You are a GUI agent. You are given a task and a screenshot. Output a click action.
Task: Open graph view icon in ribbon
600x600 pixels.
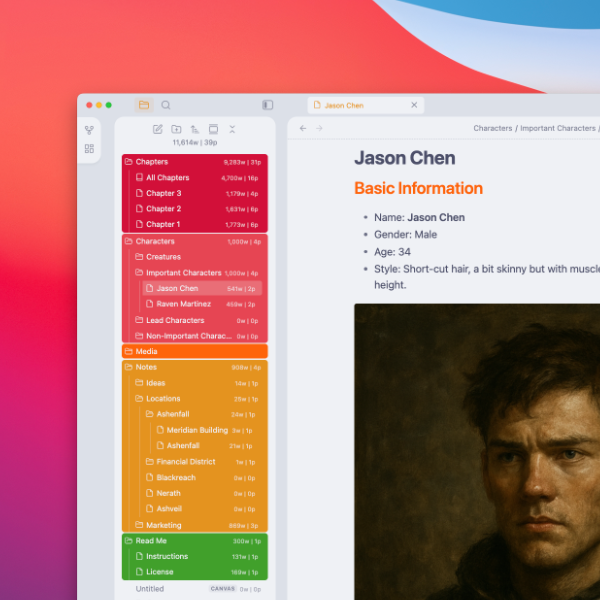click(89, 130)
